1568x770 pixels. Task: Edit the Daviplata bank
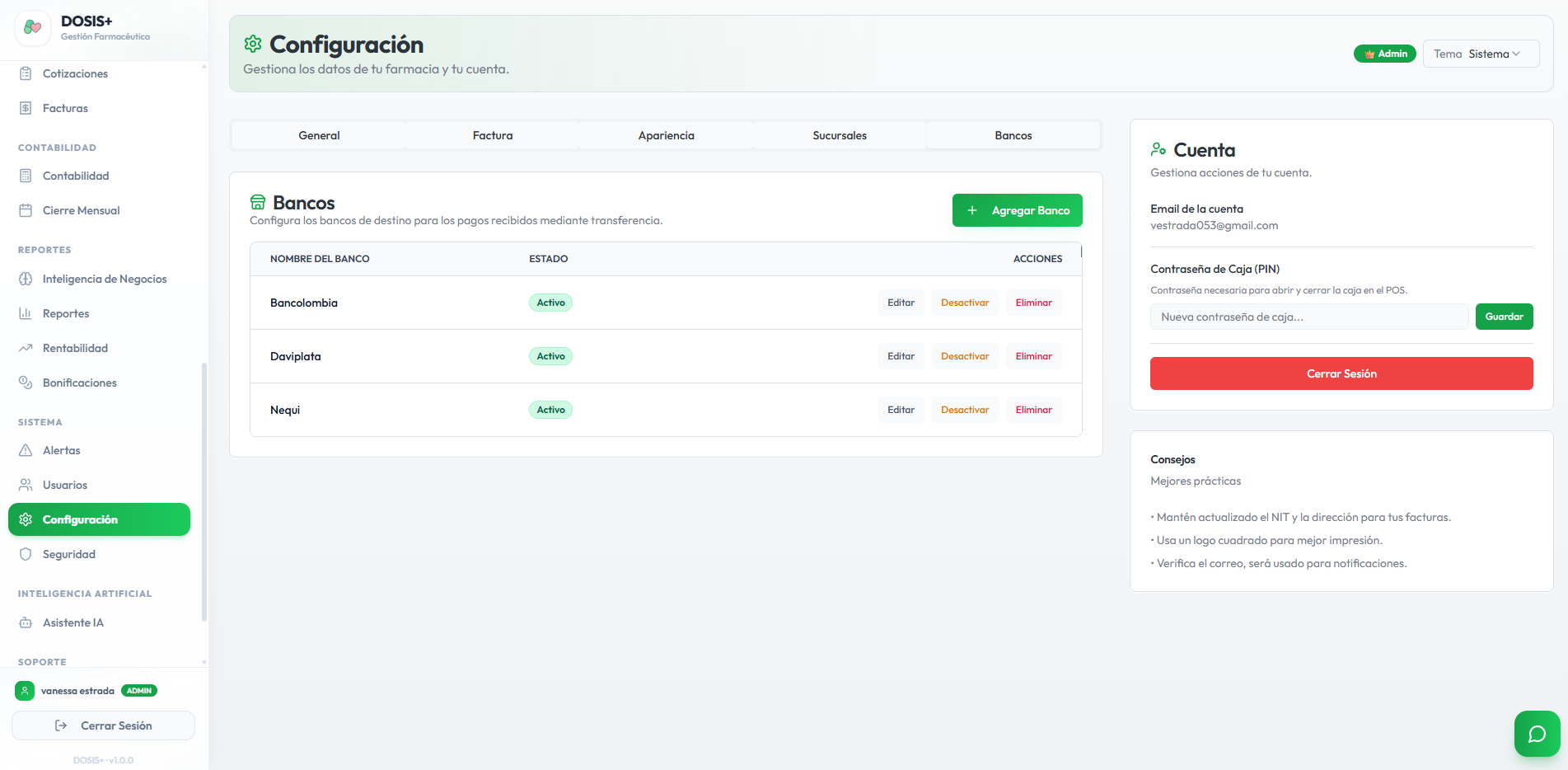(901, 356)
